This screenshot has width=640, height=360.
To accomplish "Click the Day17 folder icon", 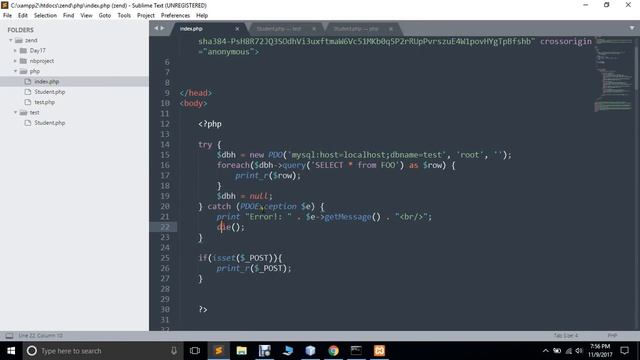I will pos(23,51).
